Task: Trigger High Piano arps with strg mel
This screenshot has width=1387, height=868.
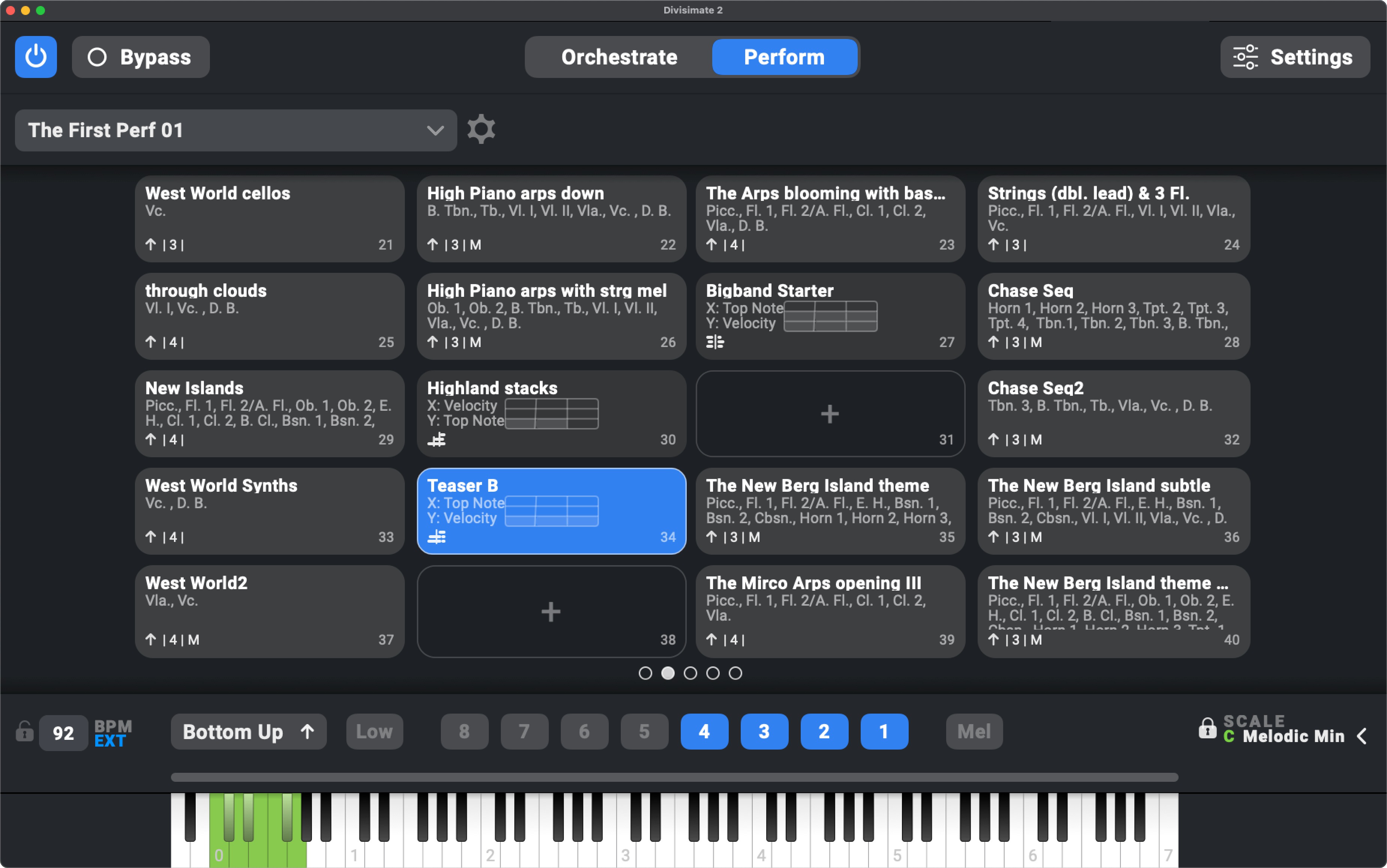Action: point(551,316)
